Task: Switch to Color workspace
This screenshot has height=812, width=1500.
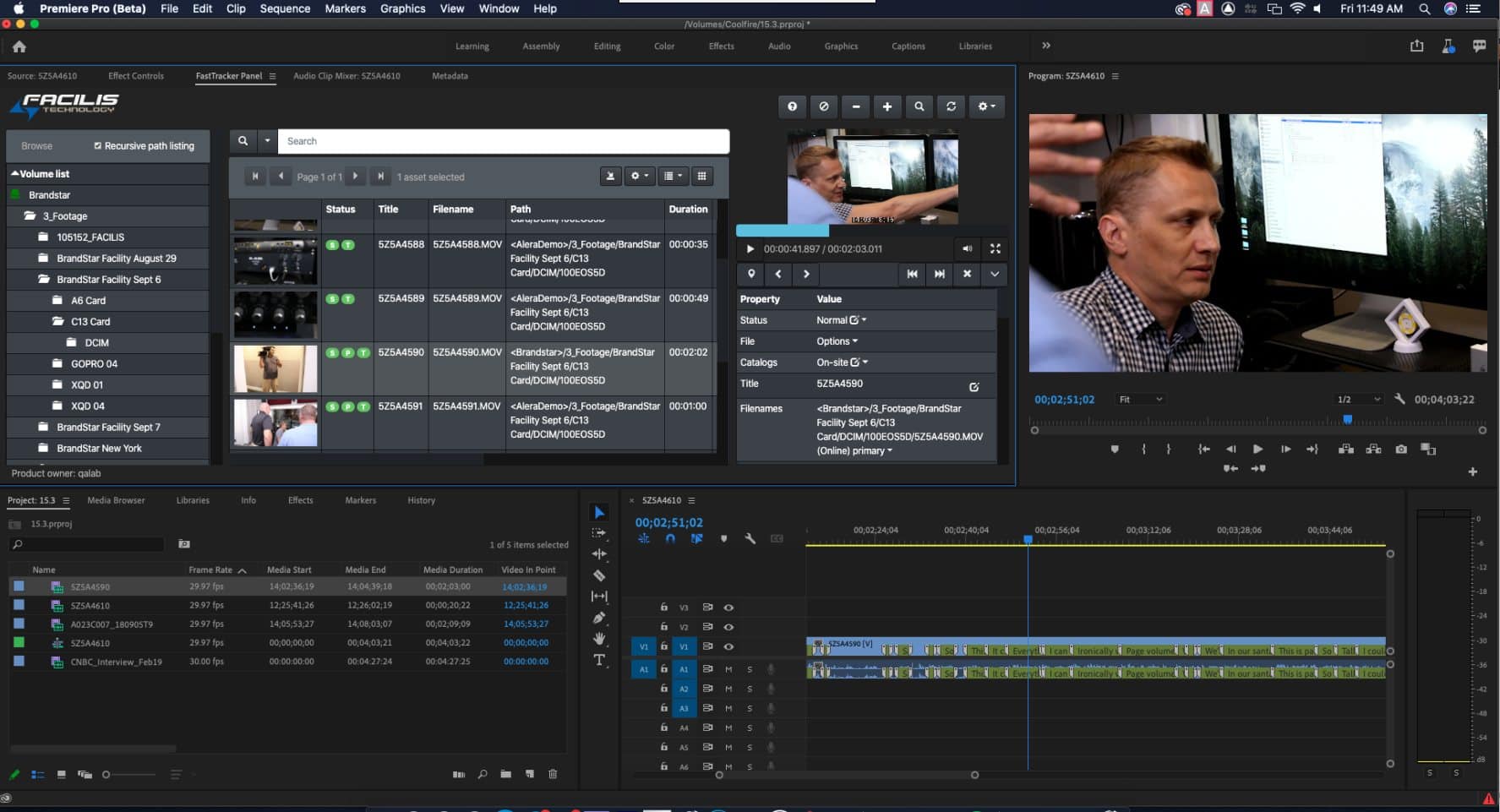Action: 664,46
